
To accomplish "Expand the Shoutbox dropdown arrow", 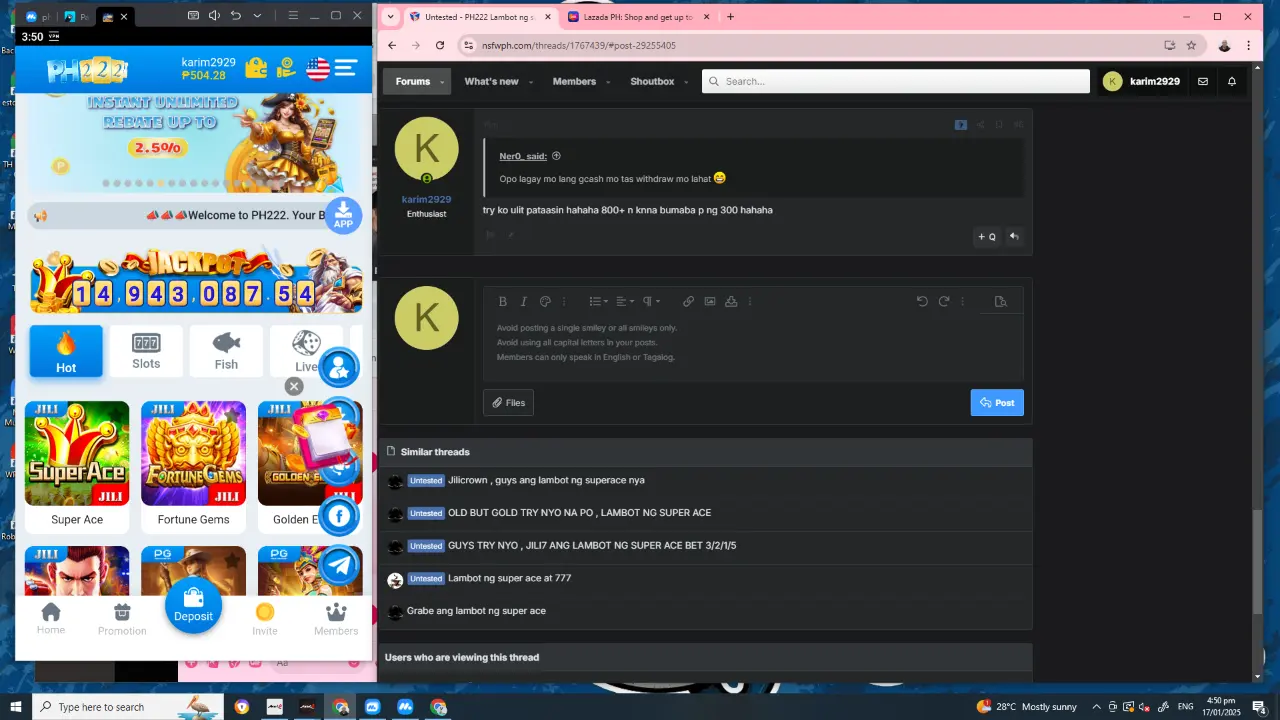I will (685, 82).
